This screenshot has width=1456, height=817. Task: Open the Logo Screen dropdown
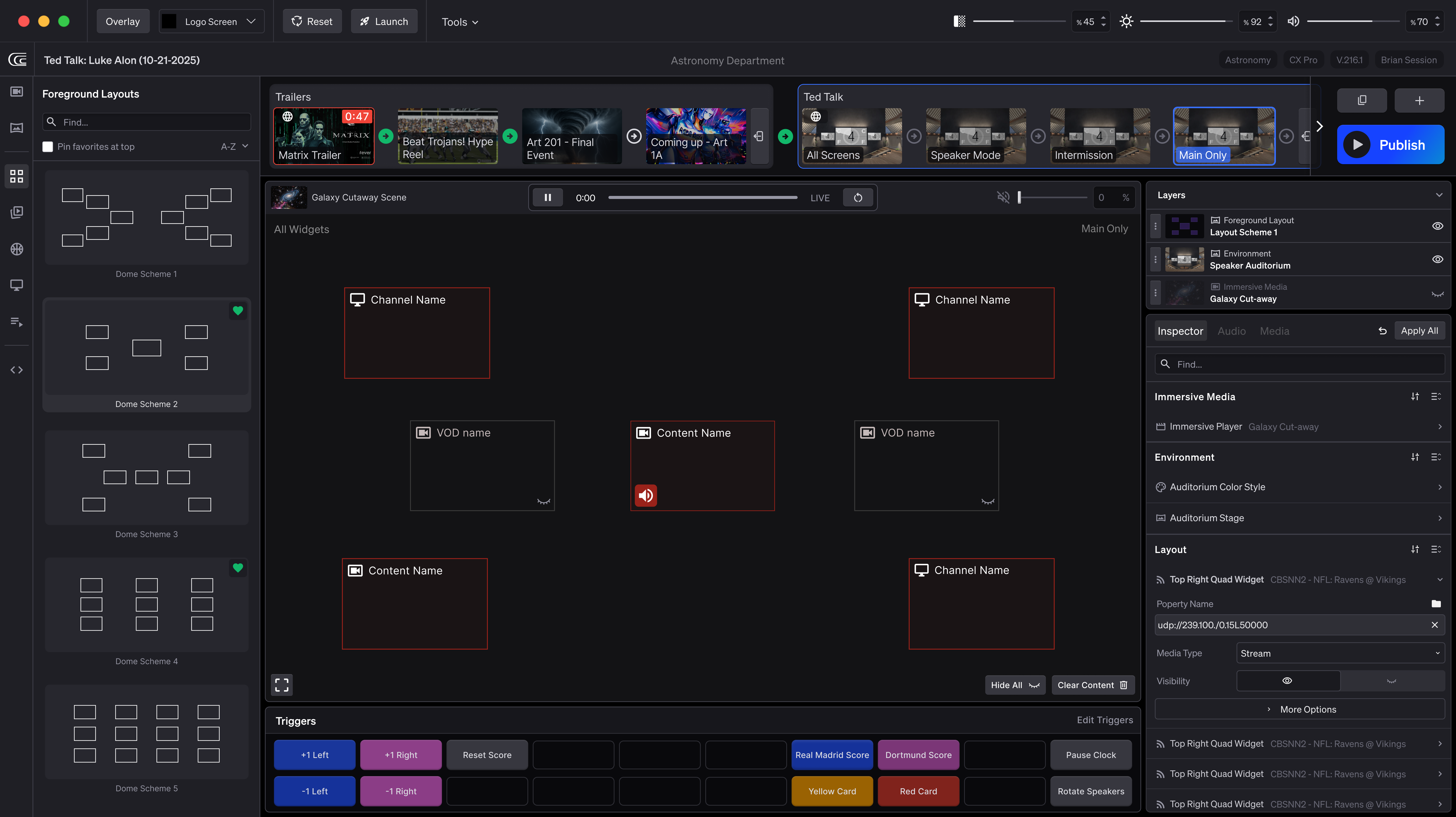[x=211, y=21]
